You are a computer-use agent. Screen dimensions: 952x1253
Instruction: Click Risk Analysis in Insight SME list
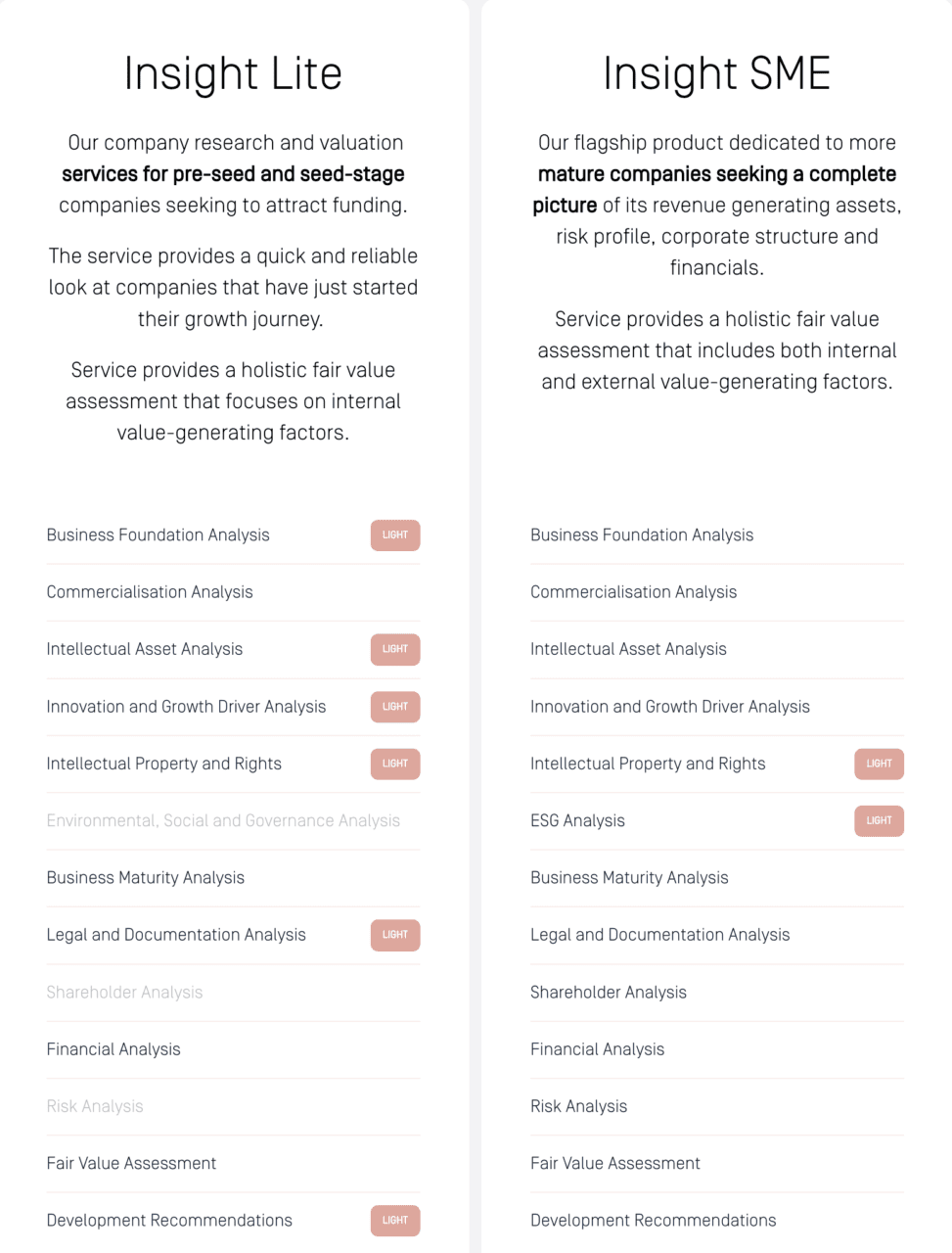point(579,1106)
